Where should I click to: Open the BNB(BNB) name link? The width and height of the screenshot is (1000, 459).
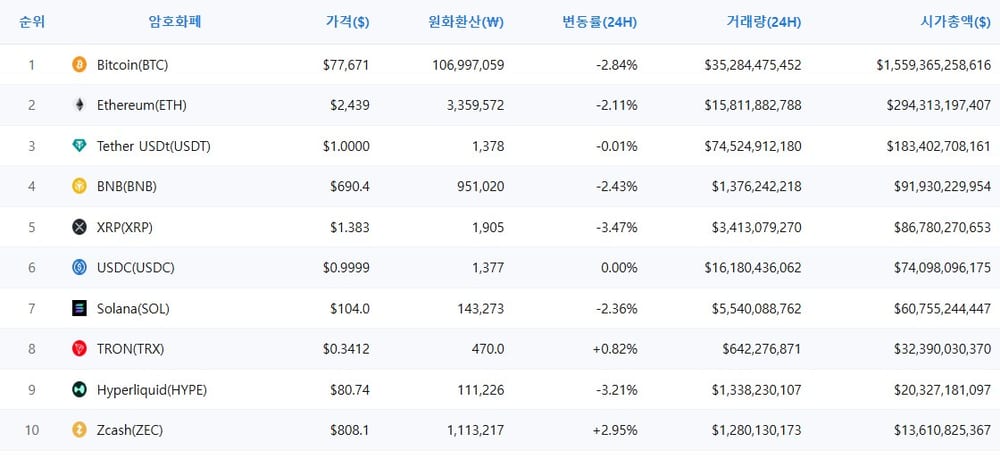(x=127, y=186)
